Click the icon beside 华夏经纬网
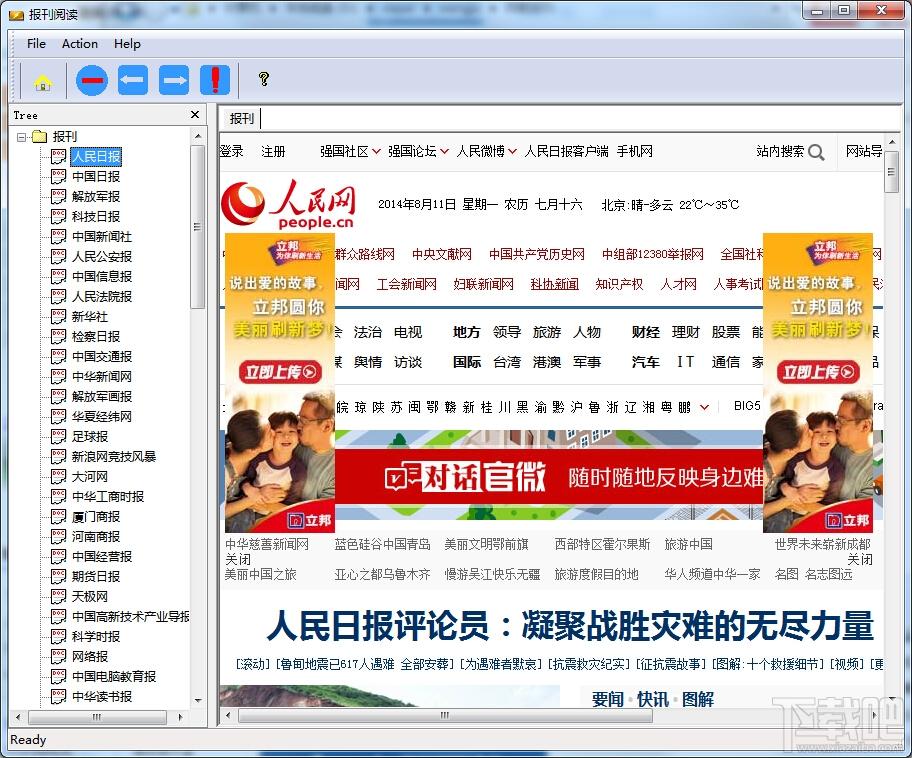 coord(58,417)
